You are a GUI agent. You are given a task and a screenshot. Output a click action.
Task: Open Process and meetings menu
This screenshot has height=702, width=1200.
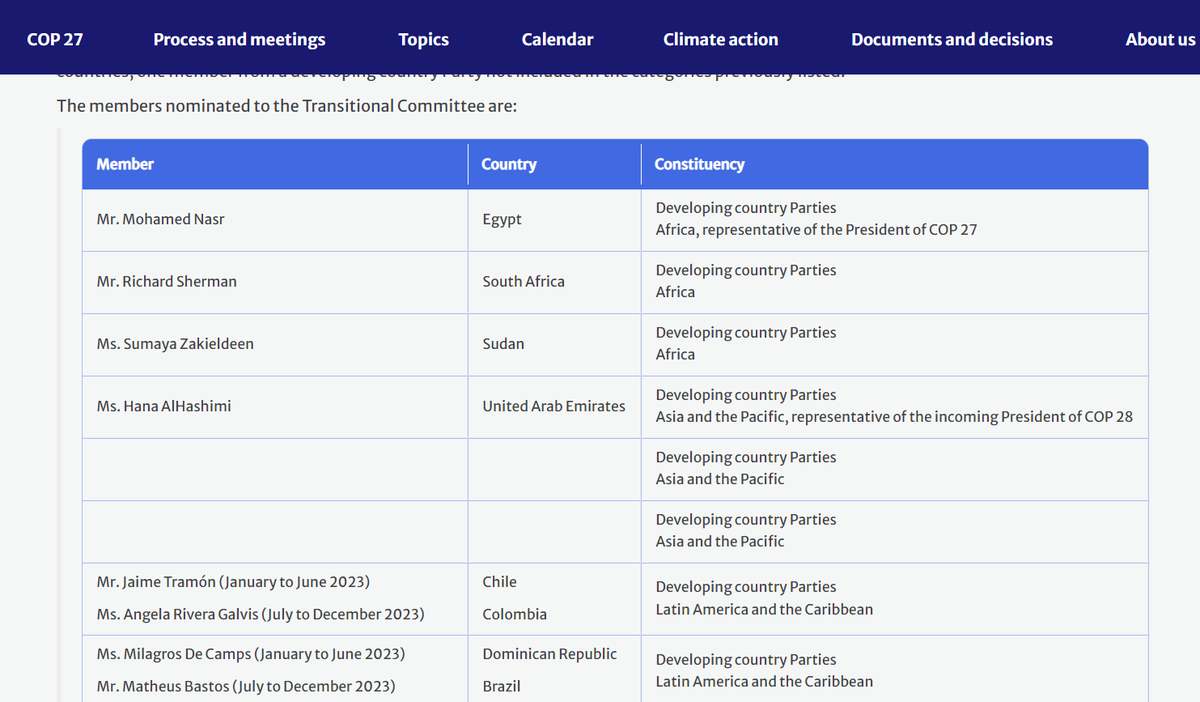[x=239, y=39]
